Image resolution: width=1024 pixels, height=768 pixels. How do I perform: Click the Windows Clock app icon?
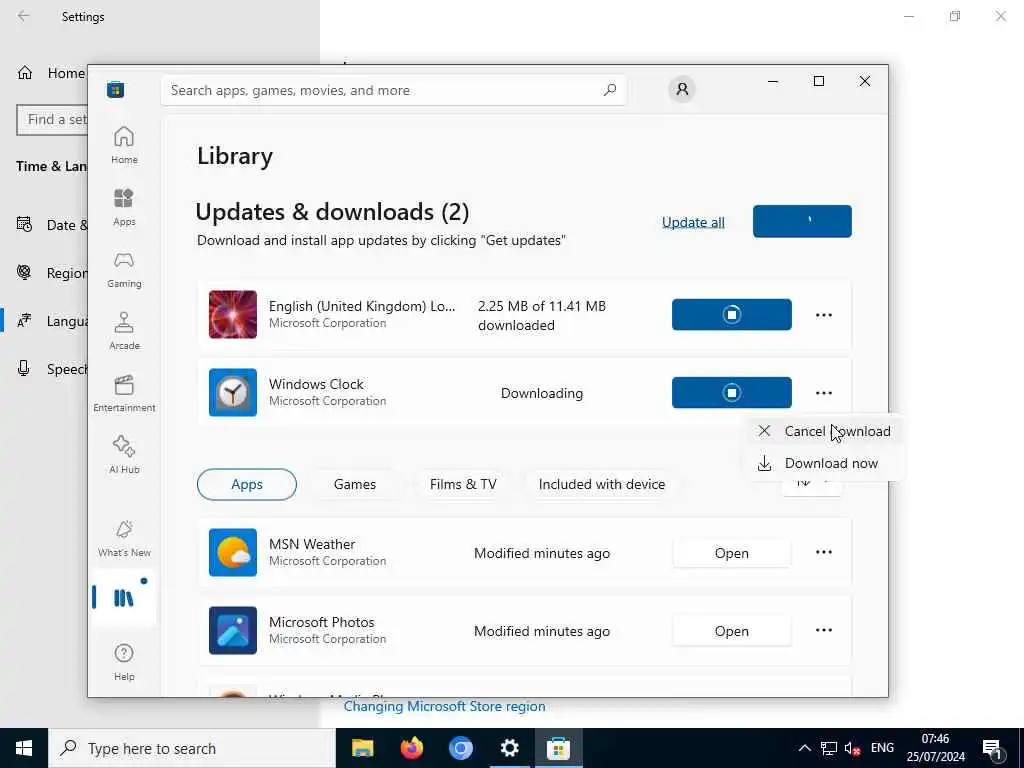pyautogui.click(x=232, y=392)
